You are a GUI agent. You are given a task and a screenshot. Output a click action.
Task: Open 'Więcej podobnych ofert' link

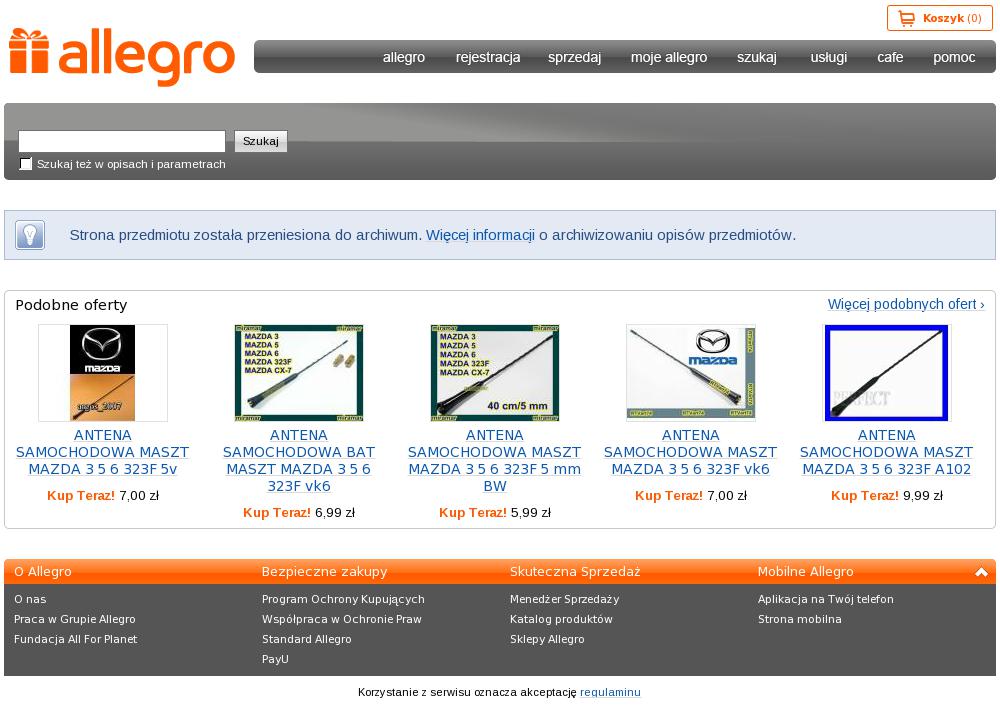(x=906, y=304)
